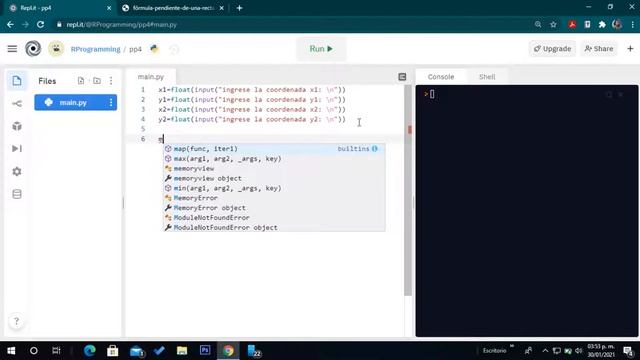Screen dimensions: 640x360
Task: Open the hamburger sidebar menu
Action: tap(12, 49)
